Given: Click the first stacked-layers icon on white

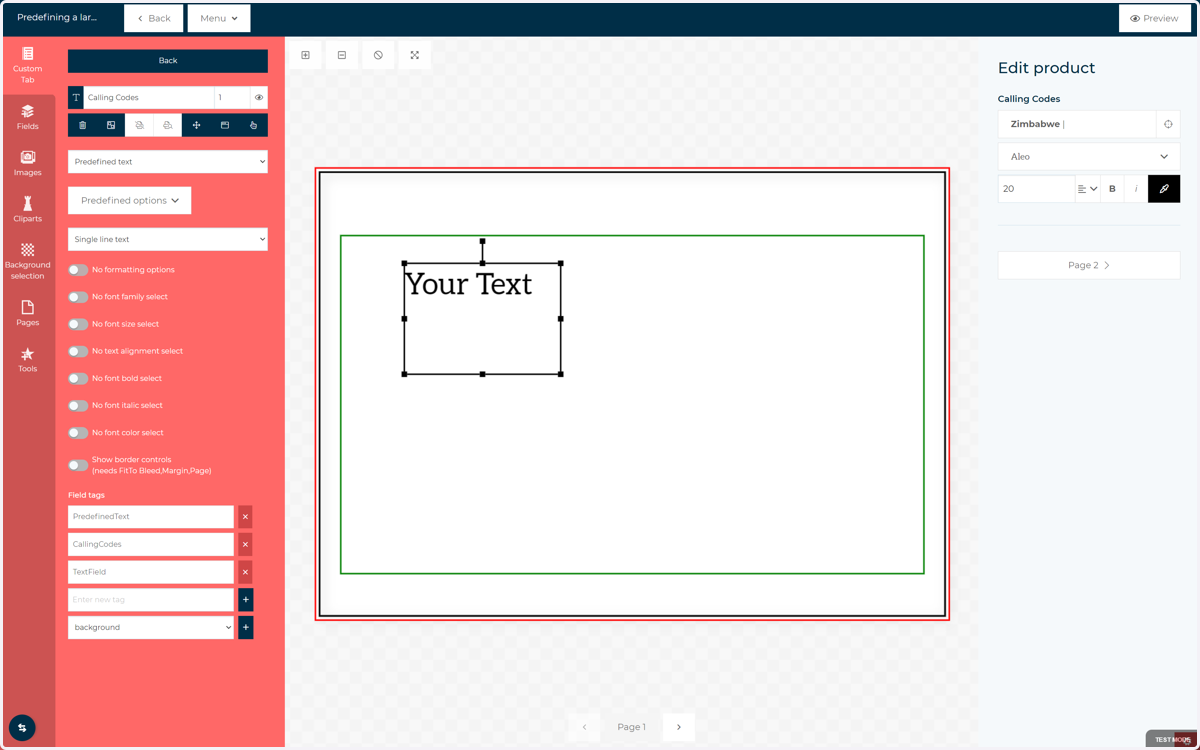Looking at the screenshot, I should (139, 125).
